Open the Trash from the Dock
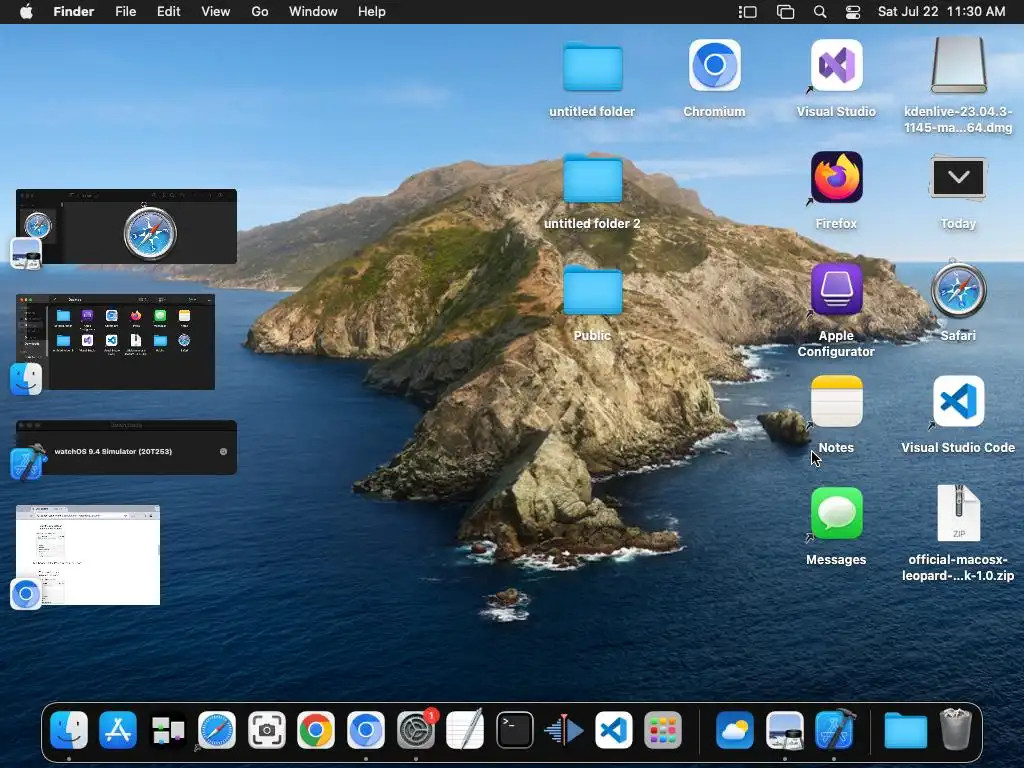Viewport: 1024px width, 768px height. [955, 729]
